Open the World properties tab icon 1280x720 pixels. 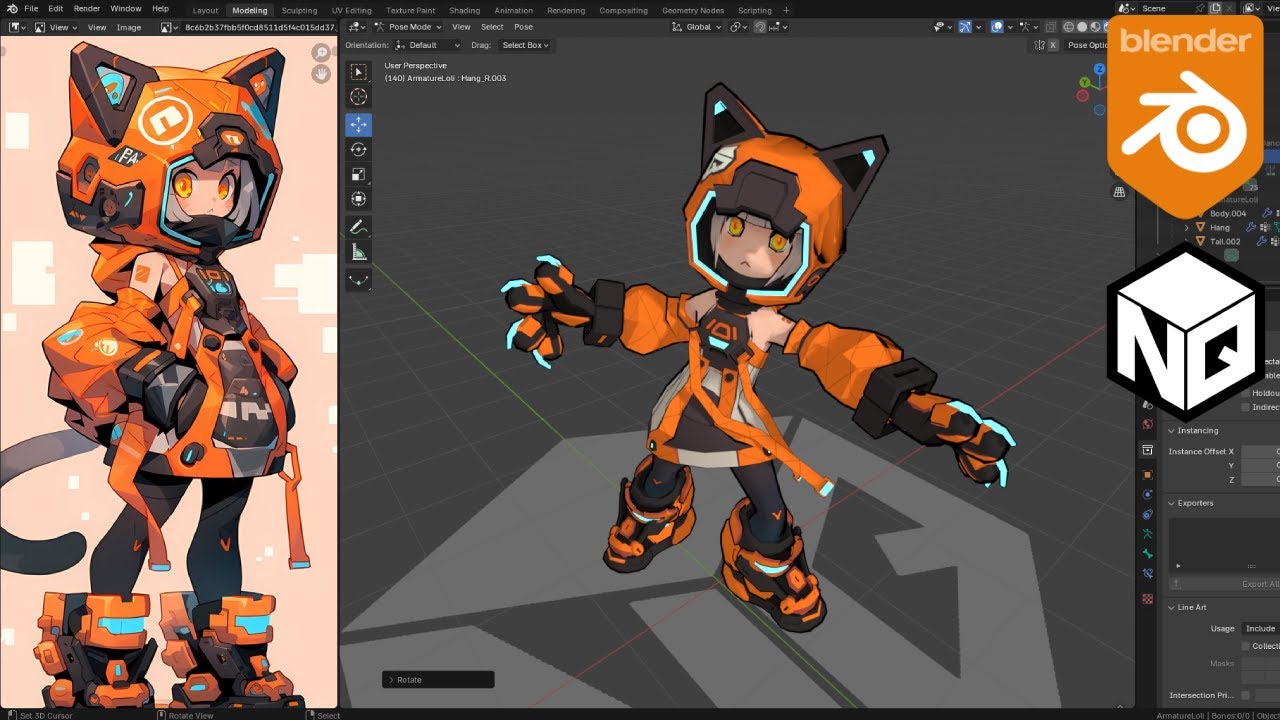[x=1148, y=423]
